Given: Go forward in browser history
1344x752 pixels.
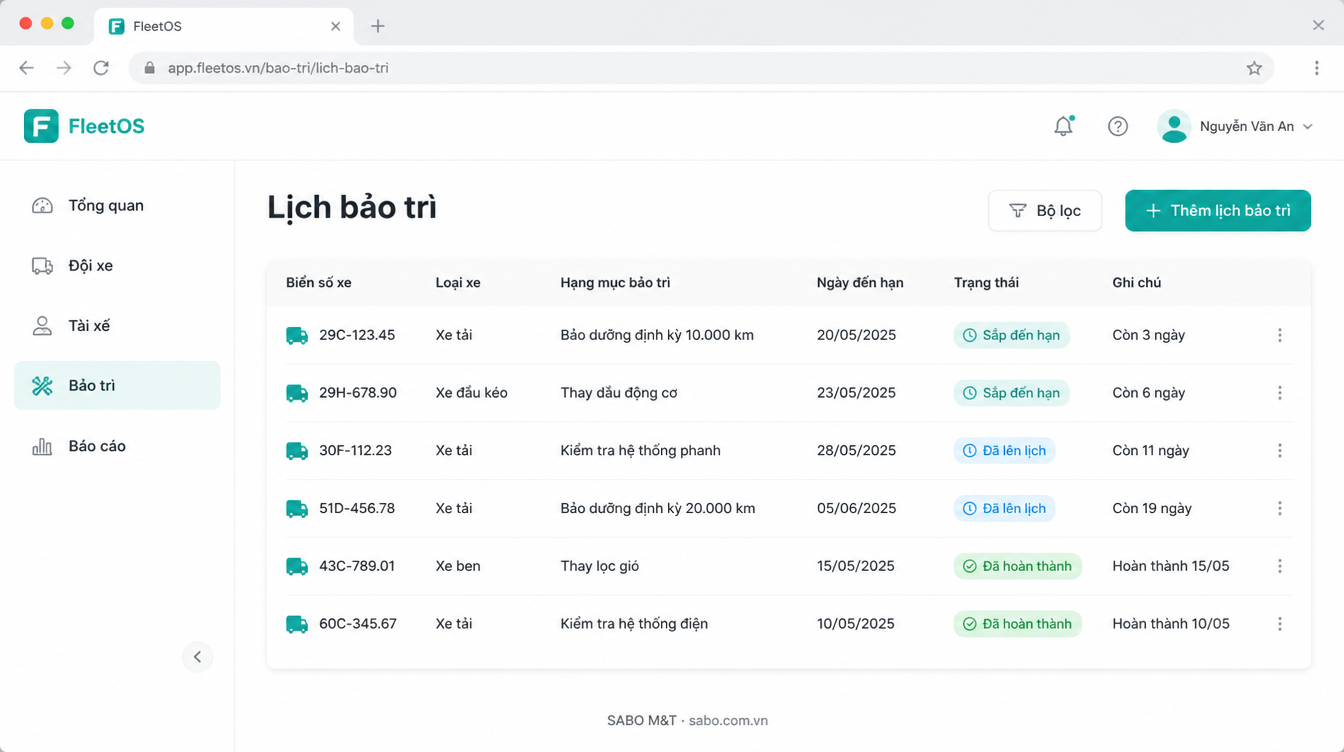Looking at the screenshot, I should pyautogui.click(x=64, y=68).
